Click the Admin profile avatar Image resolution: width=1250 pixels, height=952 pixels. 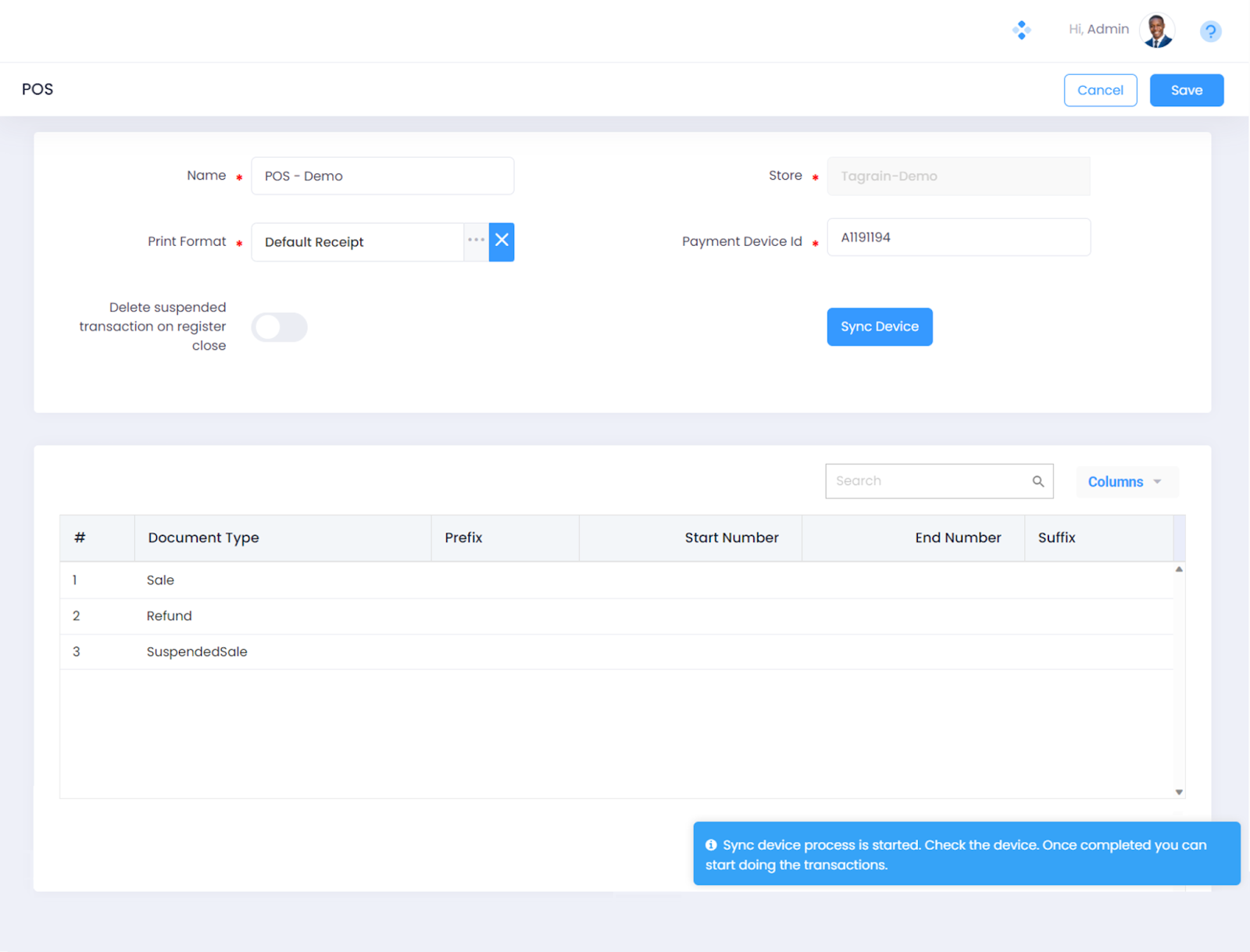1157,31
